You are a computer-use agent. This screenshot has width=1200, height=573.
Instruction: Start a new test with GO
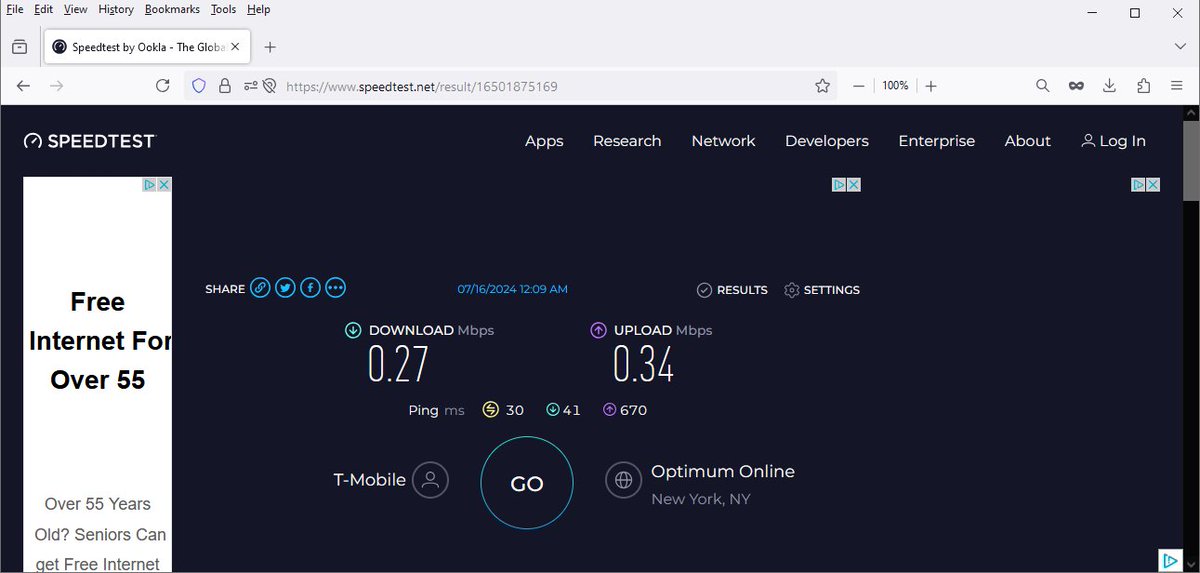(x=527, y=483)
